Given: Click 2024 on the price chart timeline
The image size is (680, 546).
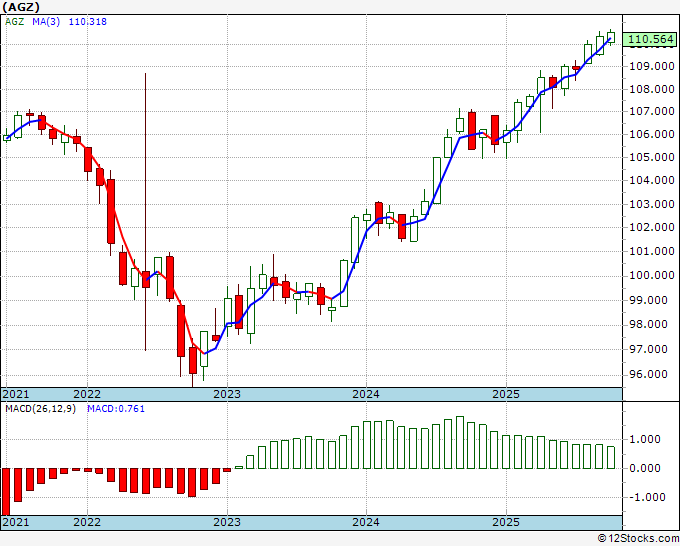Looking at the screenshot, I should point(366,394).
